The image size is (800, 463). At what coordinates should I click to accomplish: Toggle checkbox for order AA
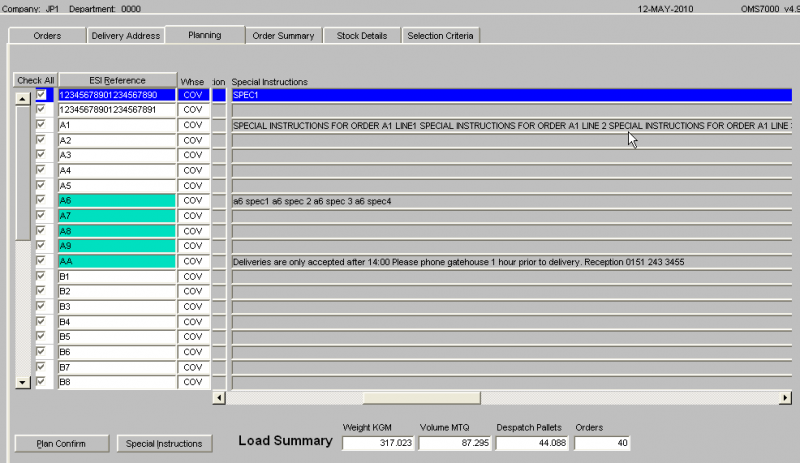click(41, 261)
